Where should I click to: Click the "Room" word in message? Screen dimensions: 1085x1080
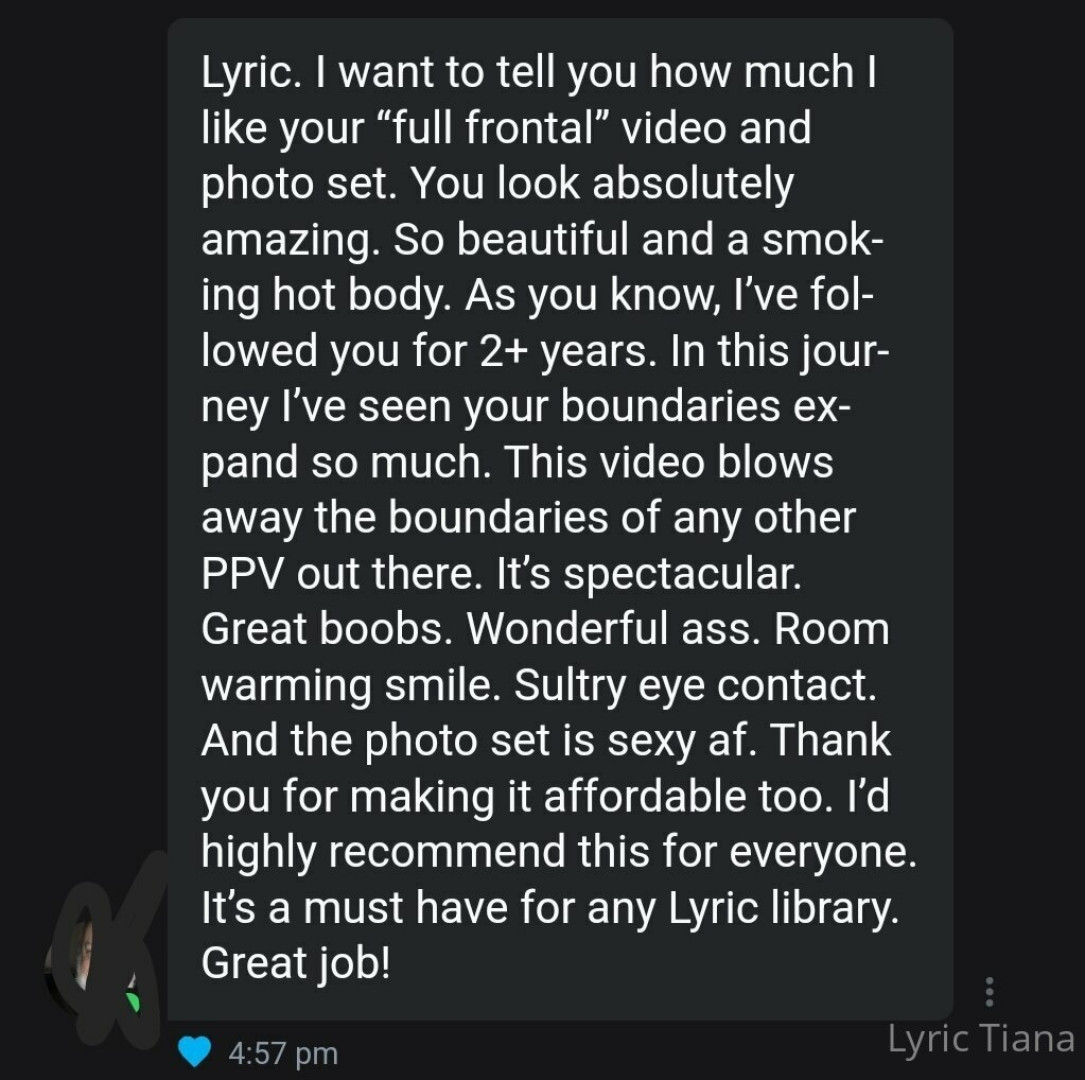(x=832, y=629)
